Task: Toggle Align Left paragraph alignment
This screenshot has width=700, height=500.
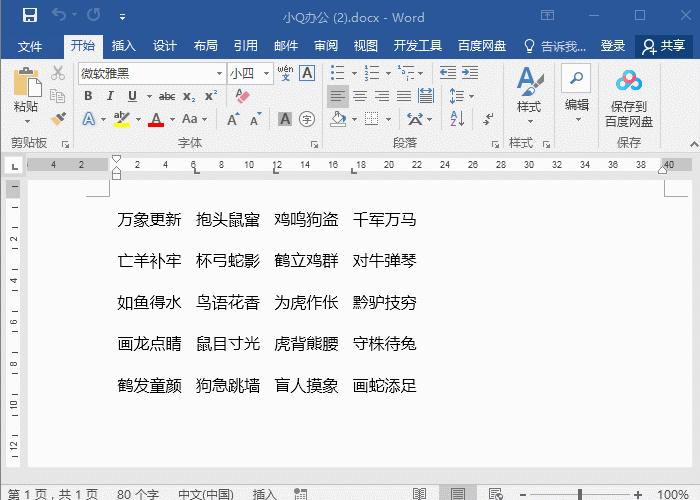Action: click(338, 96)
